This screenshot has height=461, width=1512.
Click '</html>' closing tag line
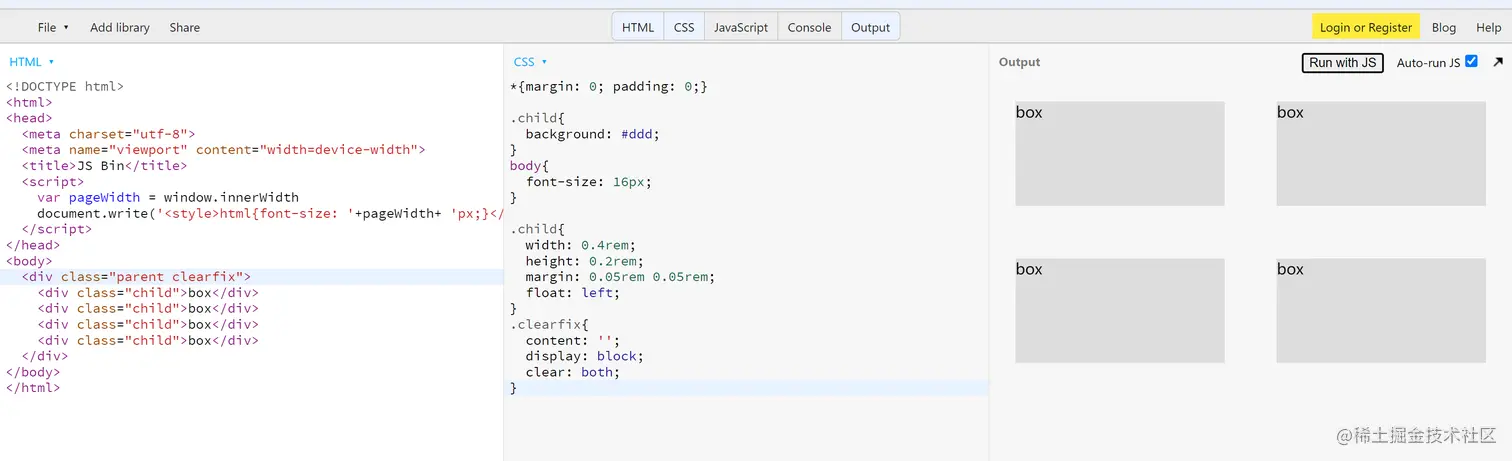point(33,388)
